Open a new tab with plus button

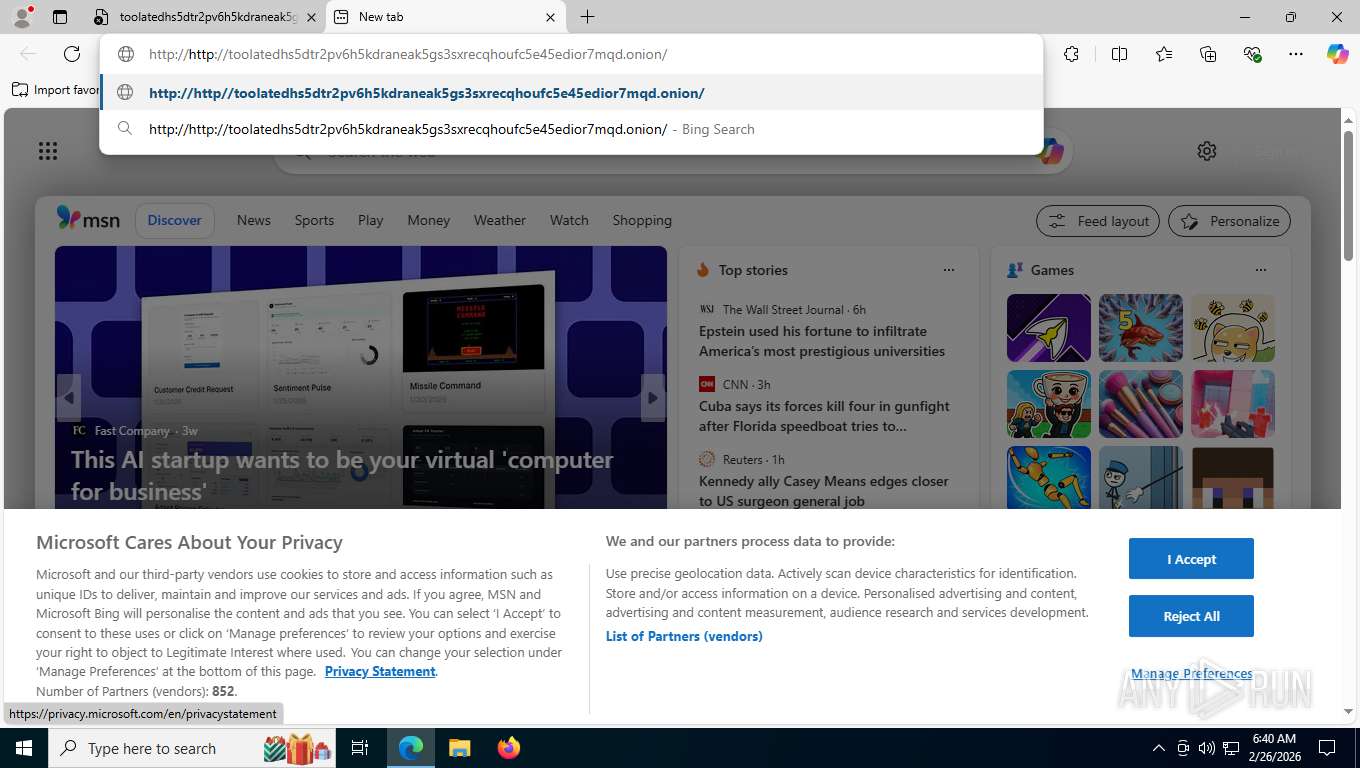click(587, 17)
